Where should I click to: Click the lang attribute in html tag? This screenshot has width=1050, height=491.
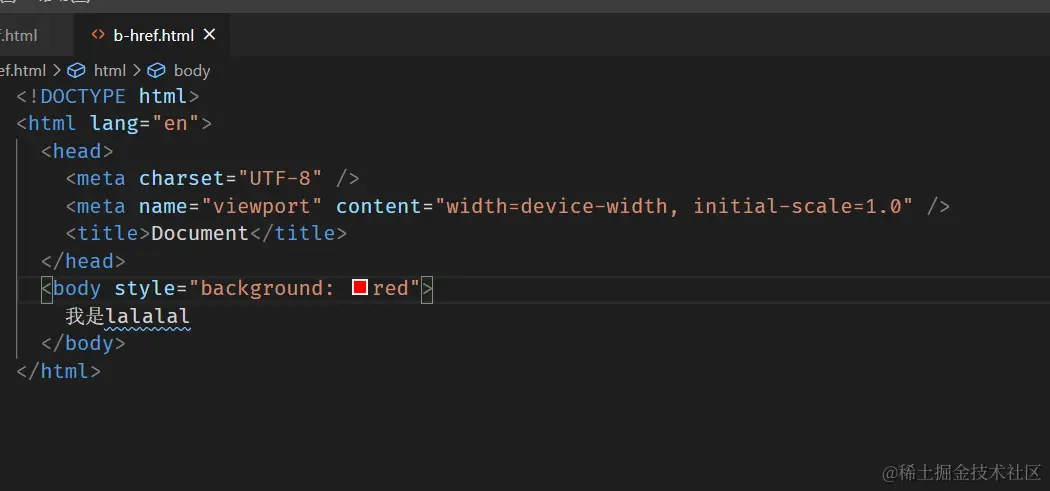coord(107,124)
